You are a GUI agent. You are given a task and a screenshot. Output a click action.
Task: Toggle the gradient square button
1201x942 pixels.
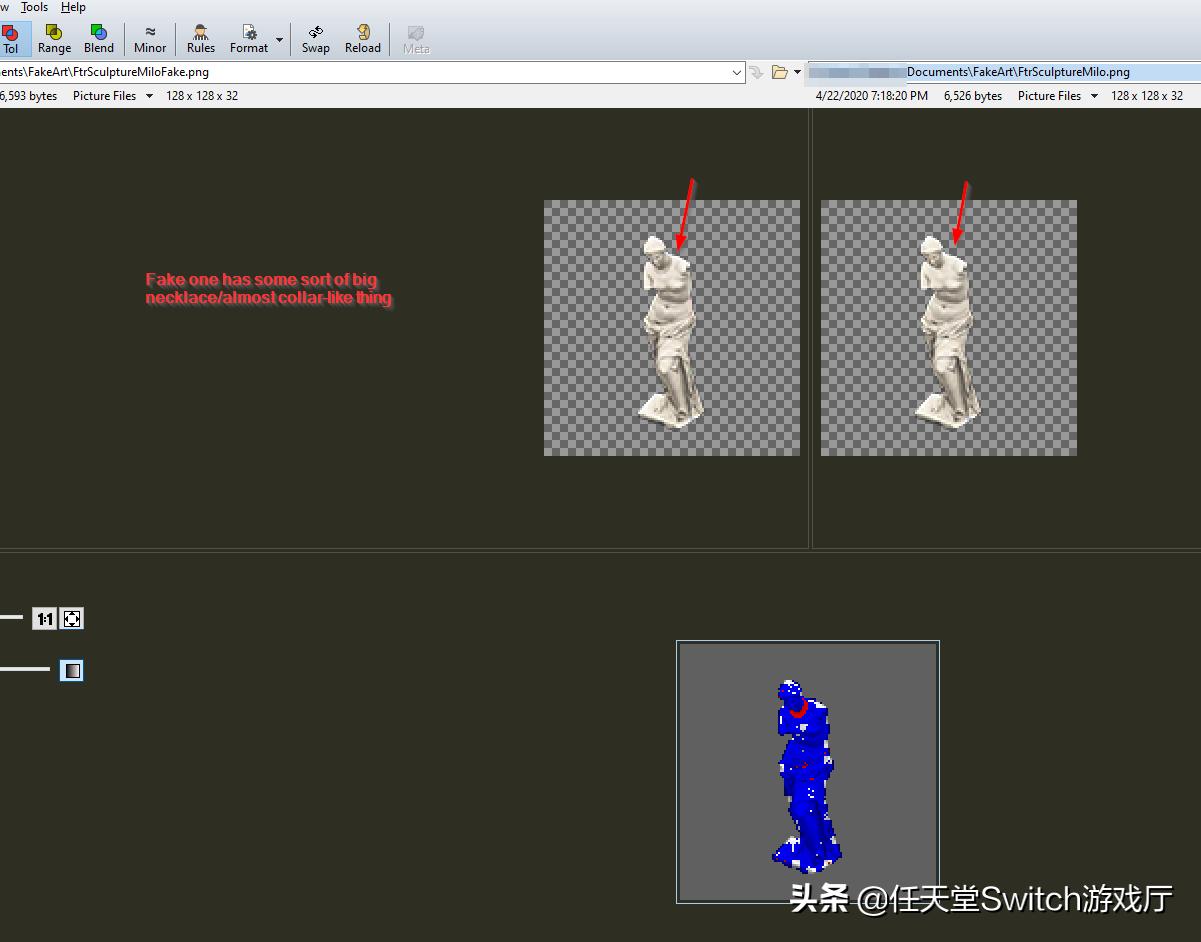(72, 670)
